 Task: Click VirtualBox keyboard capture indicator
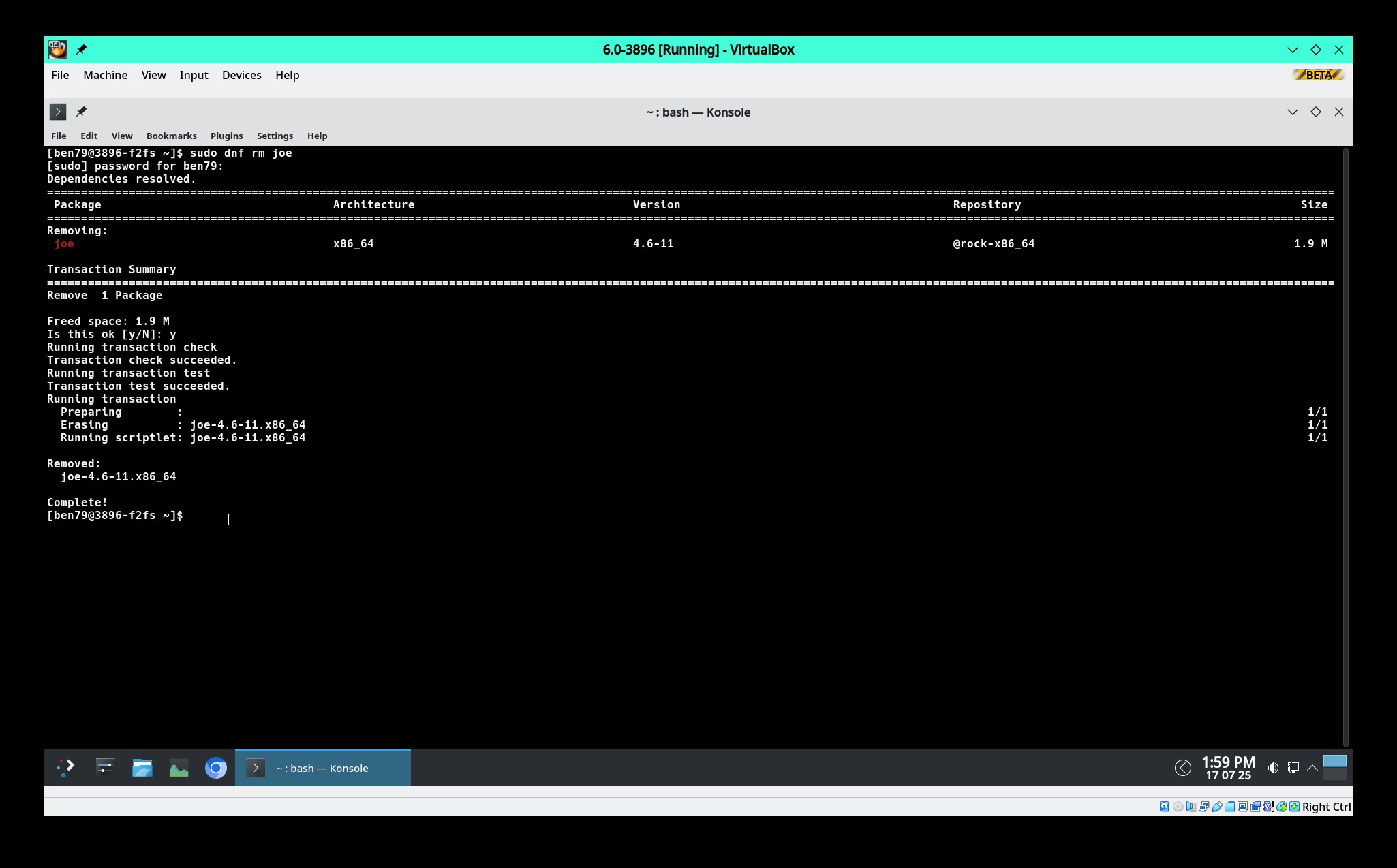pos(1294,807)
